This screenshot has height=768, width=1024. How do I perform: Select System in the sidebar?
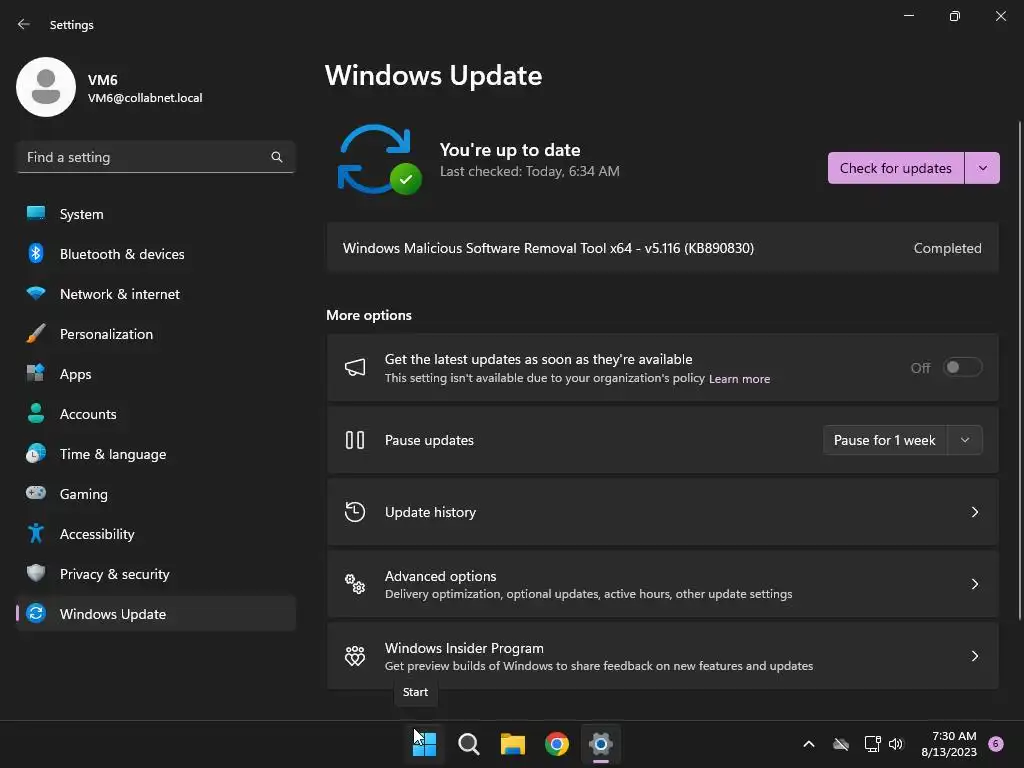pyautogui.click(x=155, y=214)
